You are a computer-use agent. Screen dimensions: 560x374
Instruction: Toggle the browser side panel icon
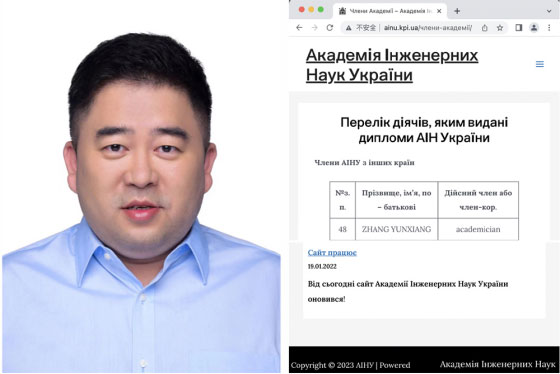[x=519, y=28]
